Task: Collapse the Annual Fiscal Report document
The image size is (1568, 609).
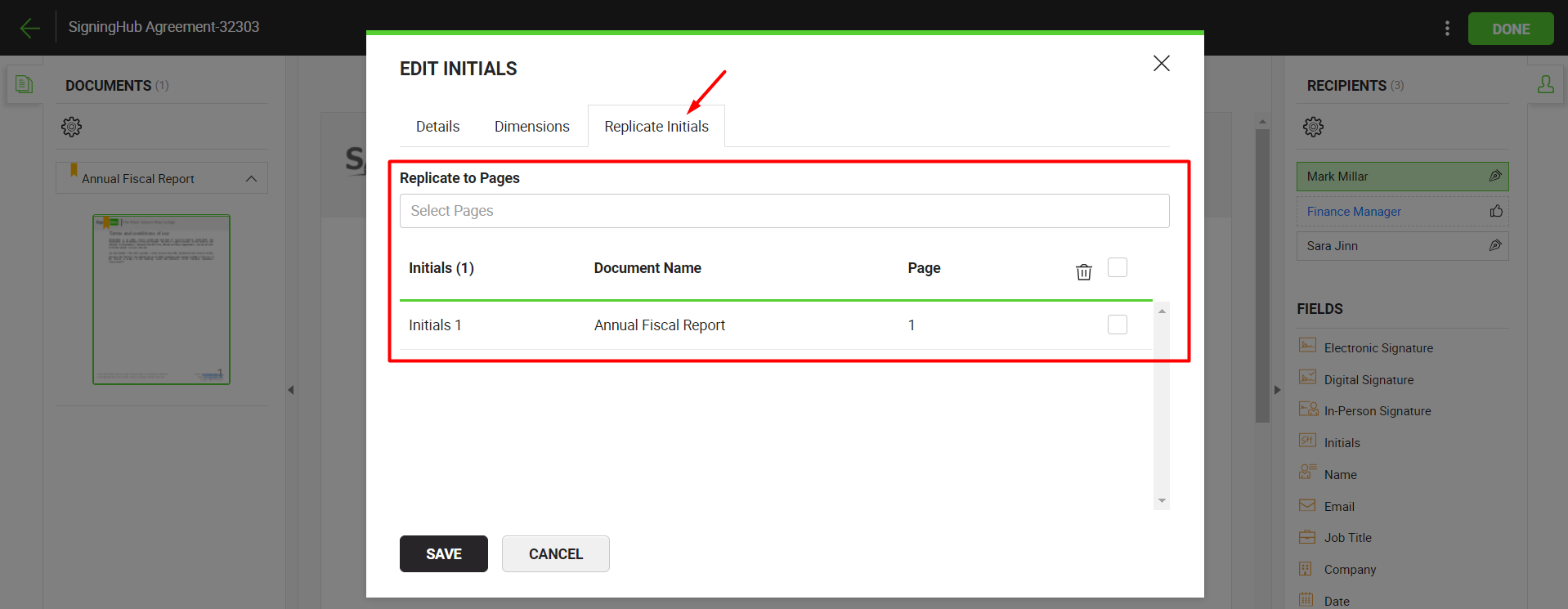Action: coord(251,179)
